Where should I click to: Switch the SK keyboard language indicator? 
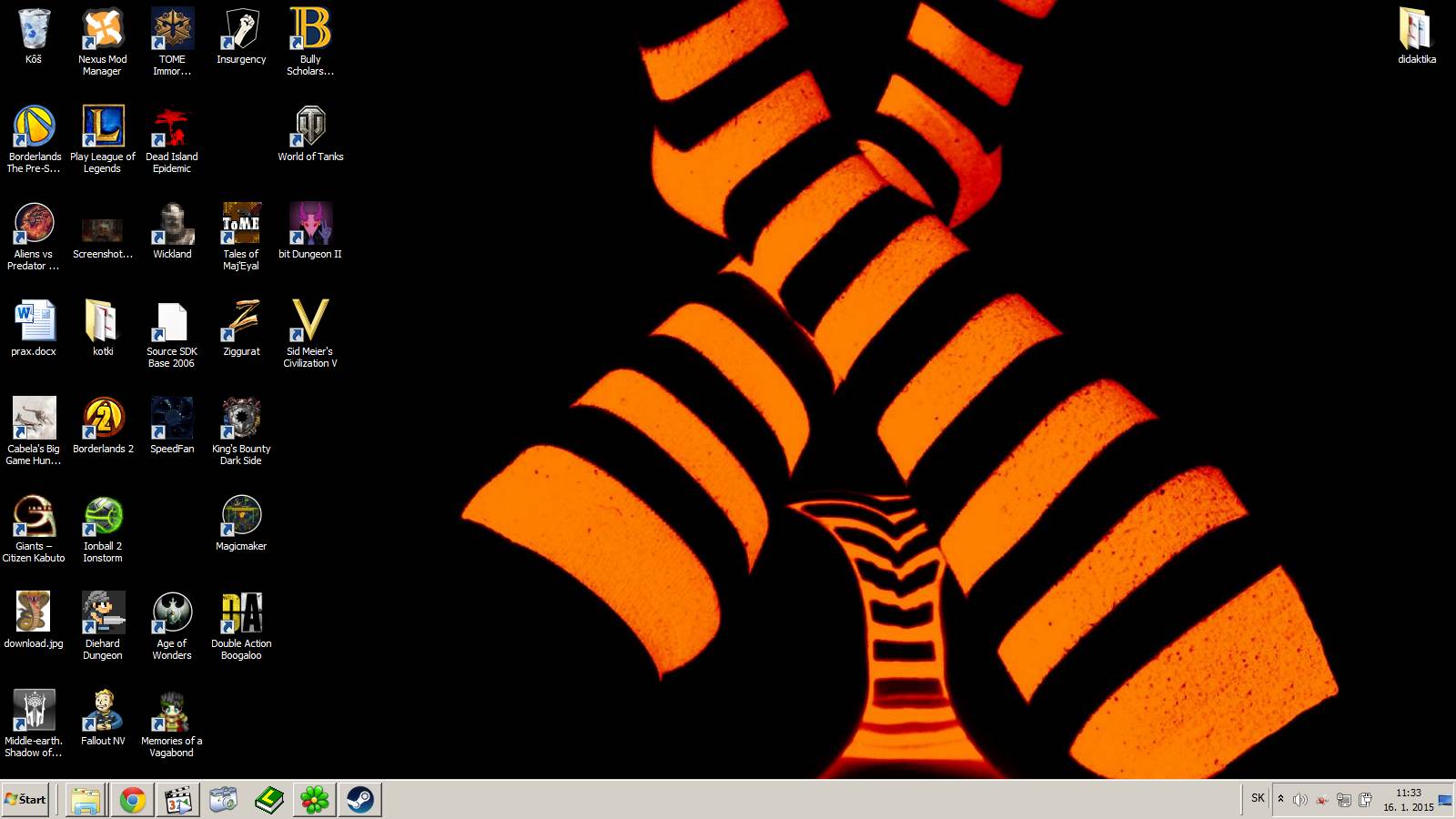pos(1258,798)
